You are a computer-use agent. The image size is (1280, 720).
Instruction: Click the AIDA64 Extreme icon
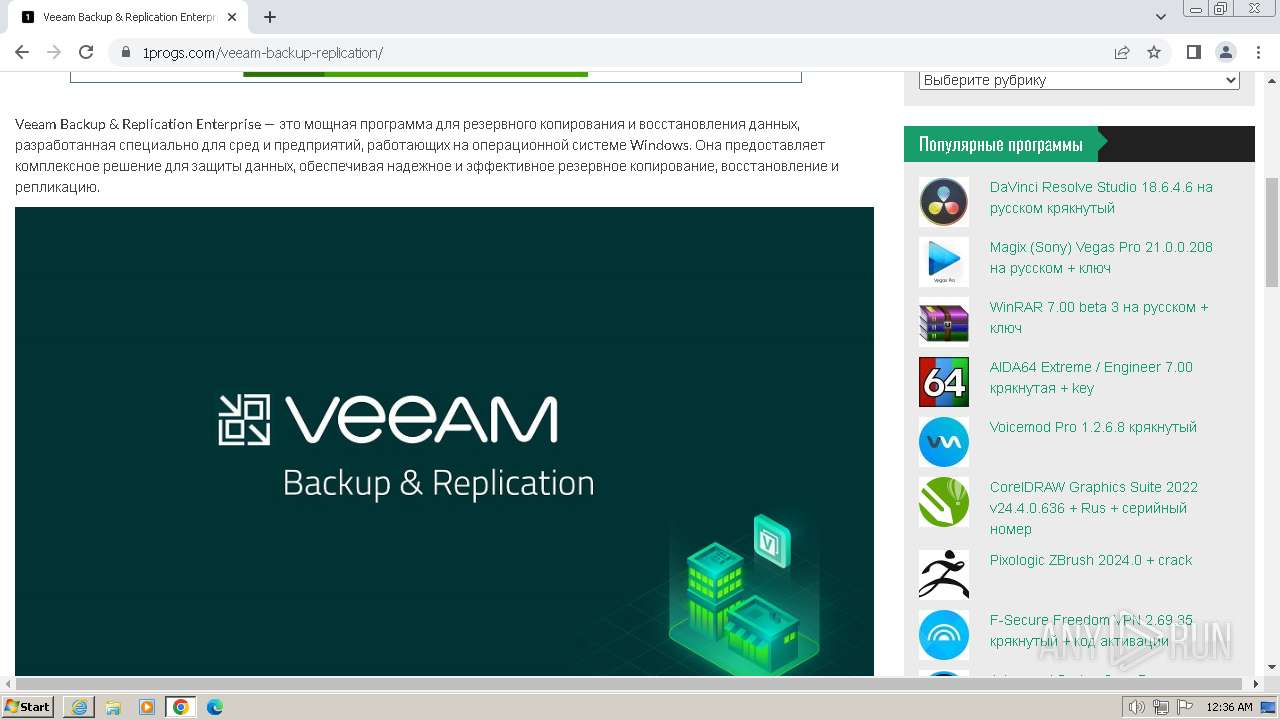click(x=944, y=382)
